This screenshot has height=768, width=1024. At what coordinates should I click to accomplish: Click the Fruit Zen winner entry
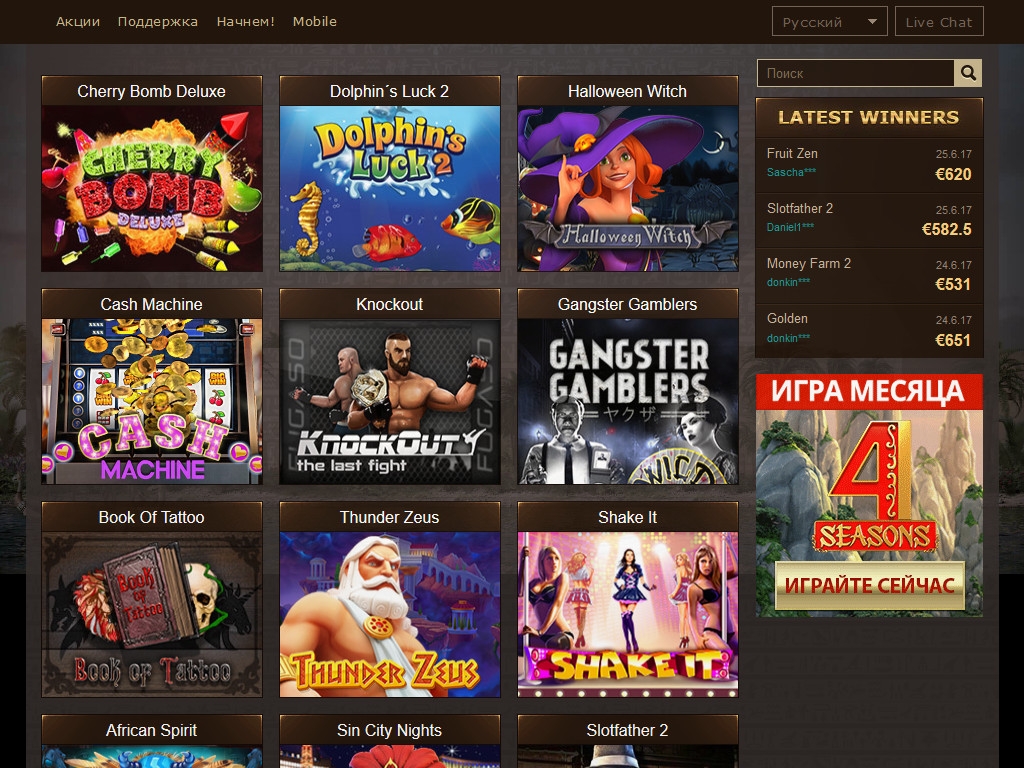pyautogui.click(x=868, y=164)
